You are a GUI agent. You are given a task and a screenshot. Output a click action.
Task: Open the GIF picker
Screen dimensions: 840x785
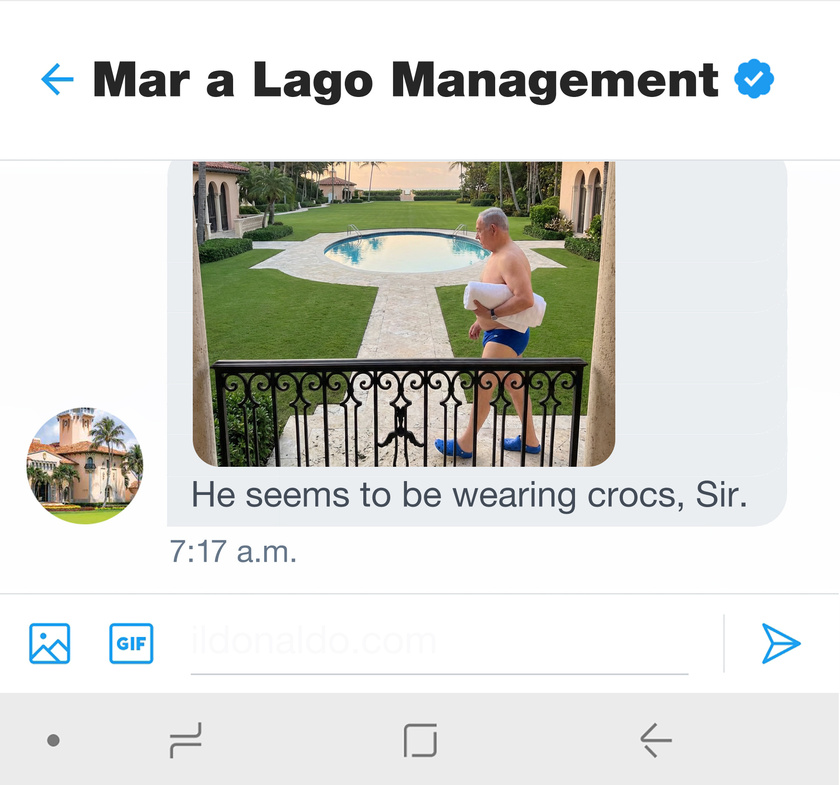coord(131,643)
